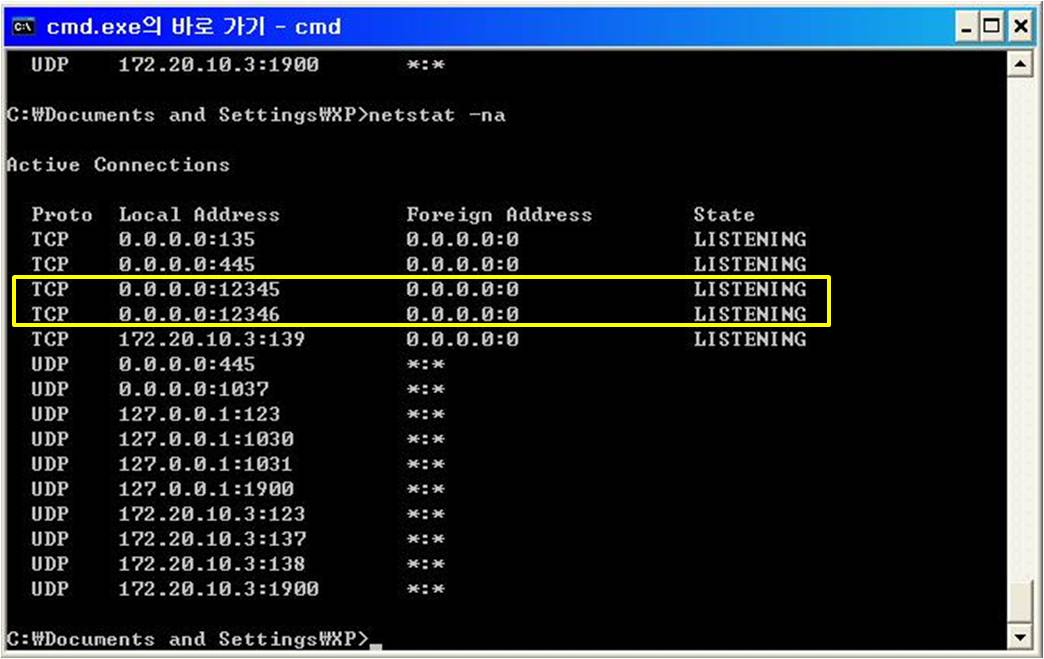Image resolution: width=1044 pixels, height=659 pixels.
Task: Click the local address 0.0.0.0:12345
Action: 199,290
